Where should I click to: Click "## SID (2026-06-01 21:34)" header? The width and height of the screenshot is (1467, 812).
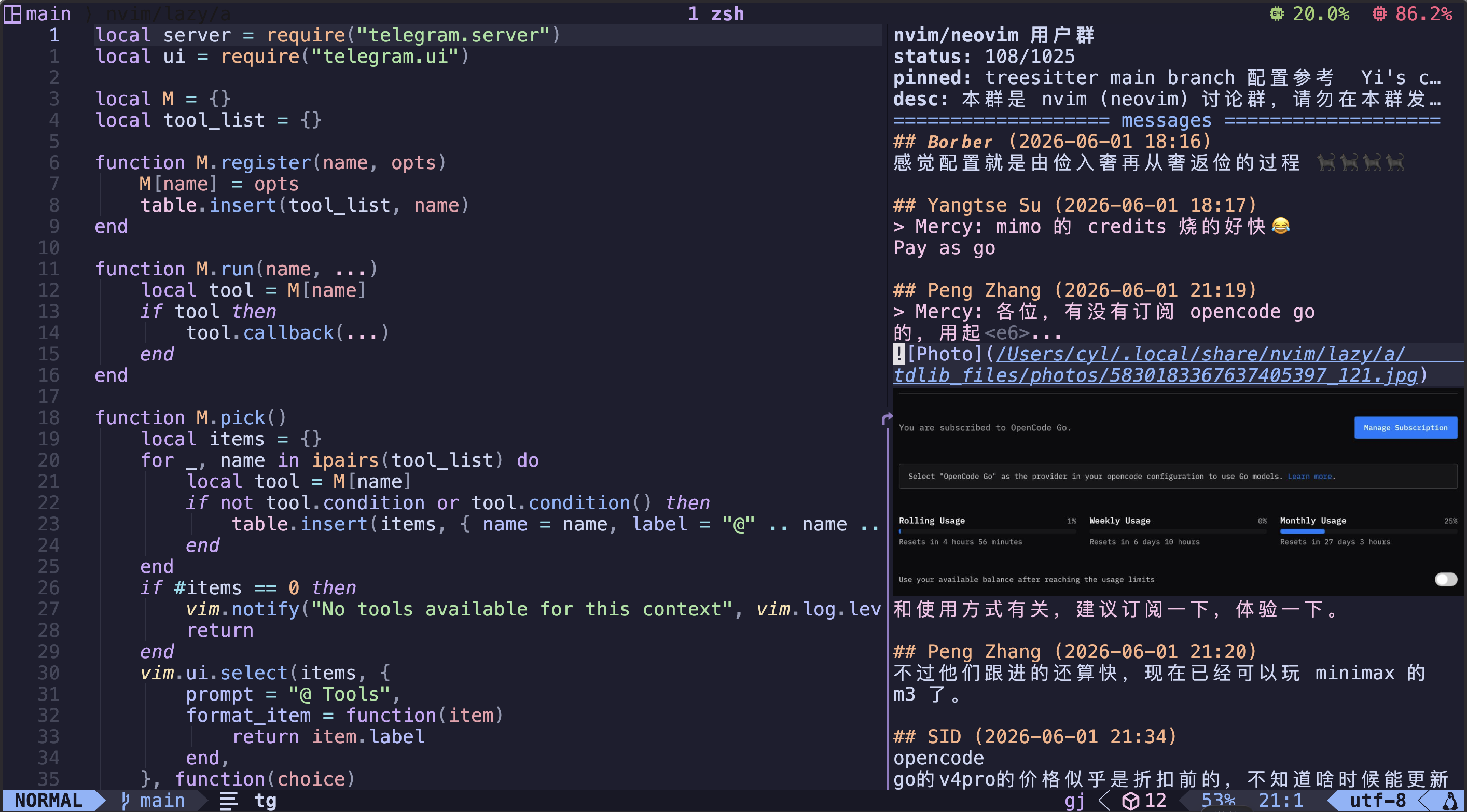pyautogui.click(x=1035, y=736)
